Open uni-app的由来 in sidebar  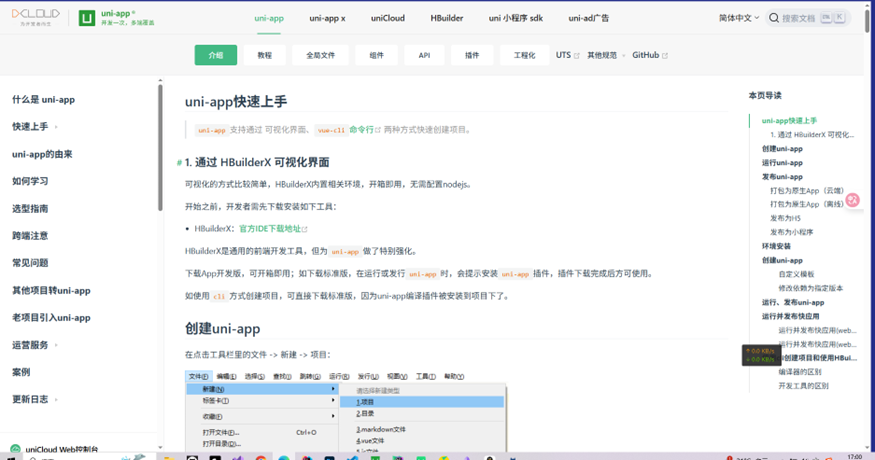42,154
